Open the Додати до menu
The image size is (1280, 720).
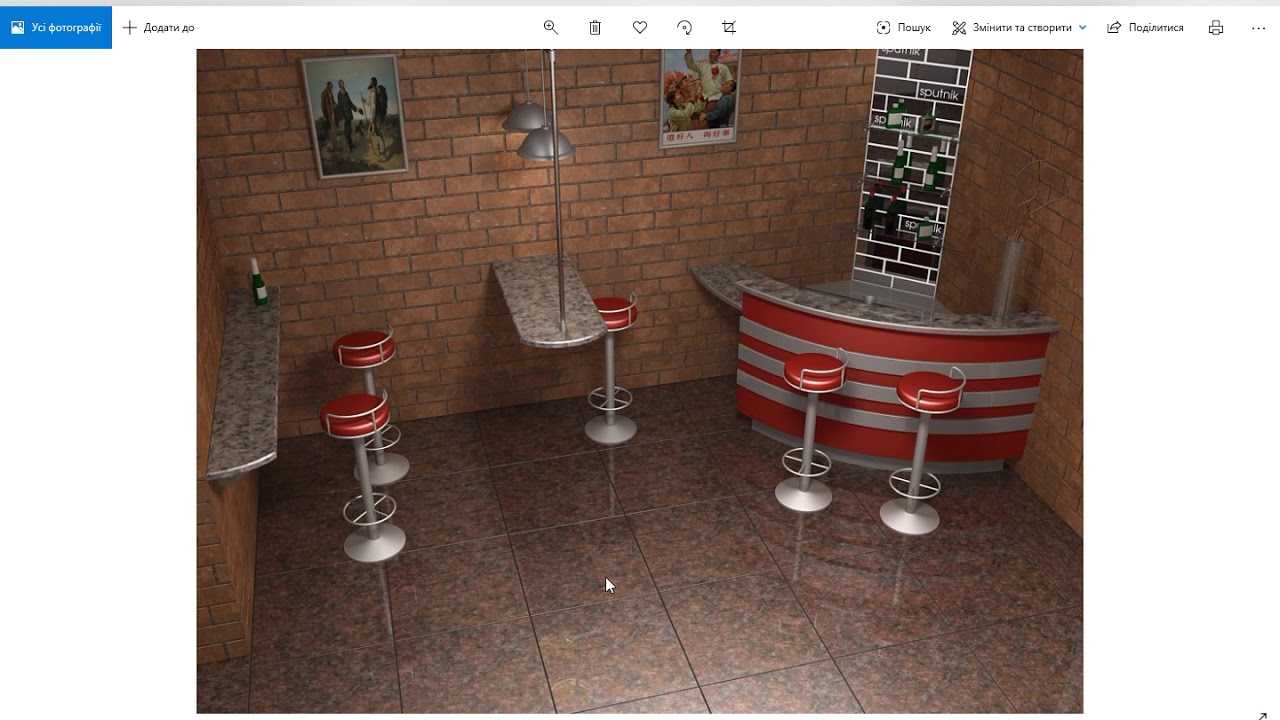pyautogui.click(x=158, y=28)
